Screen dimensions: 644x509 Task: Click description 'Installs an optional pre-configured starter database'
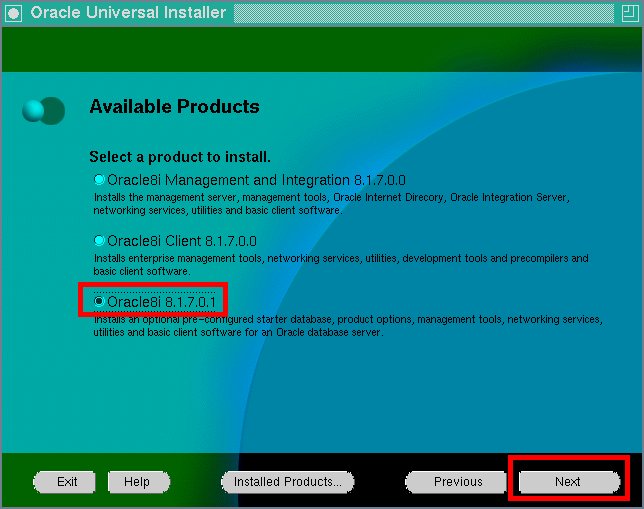pos(348,326)
